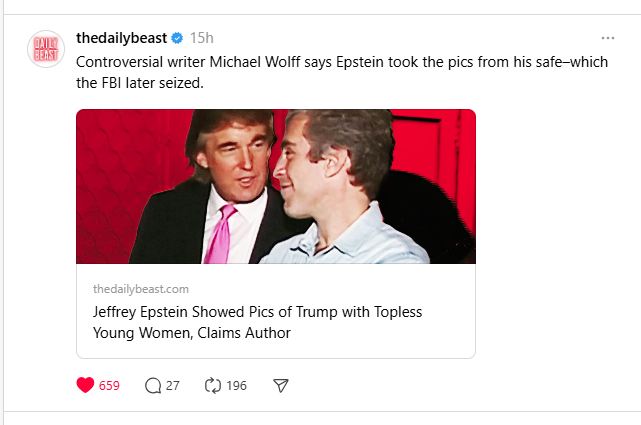Click the 659 likes count
The image size is (641, 425).
[x=109, y=385]
